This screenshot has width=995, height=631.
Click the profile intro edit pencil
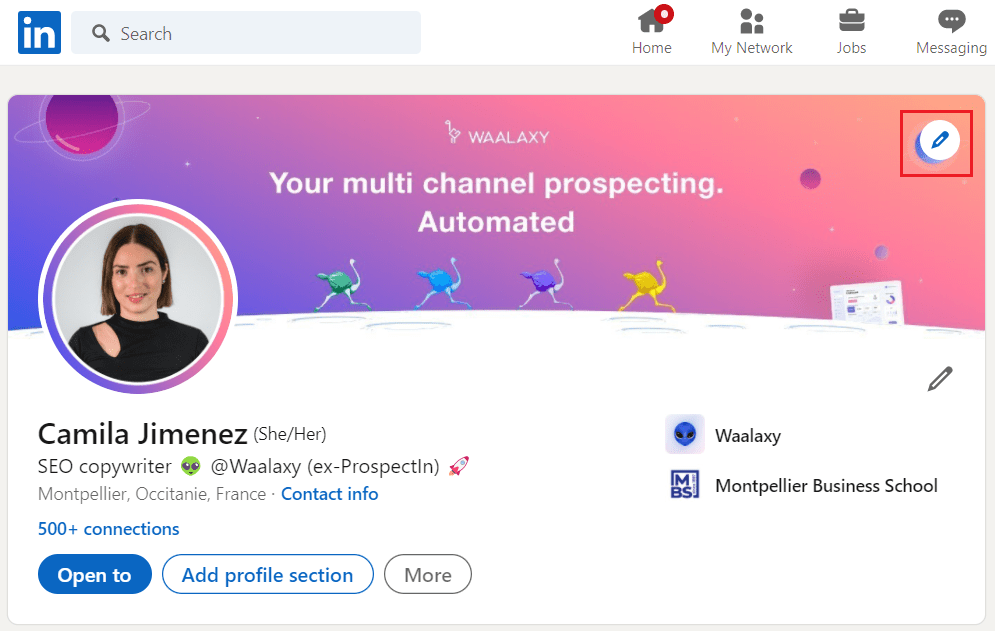939,378
